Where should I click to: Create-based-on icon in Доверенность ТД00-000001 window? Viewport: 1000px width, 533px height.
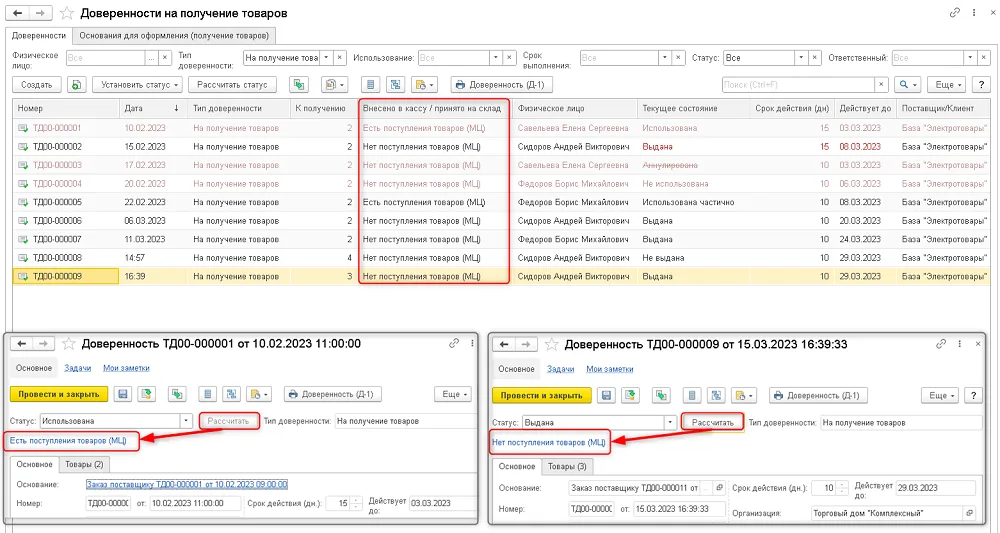tap(177, 395)
